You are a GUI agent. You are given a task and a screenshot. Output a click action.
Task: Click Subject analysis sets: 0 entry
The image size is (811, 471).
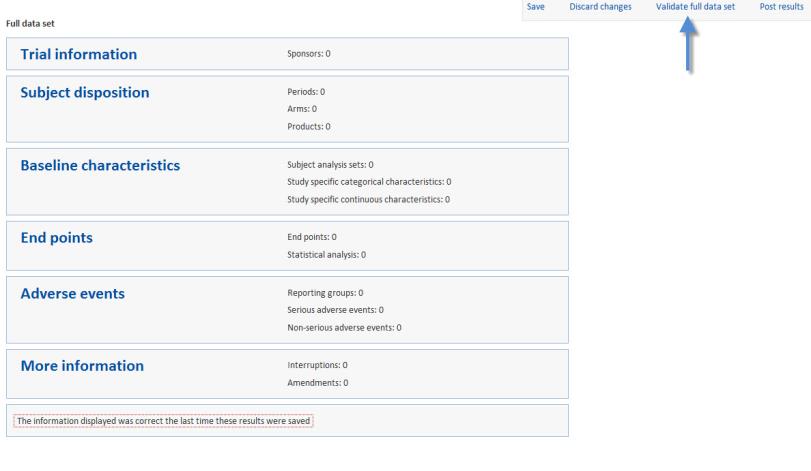[331, 165]
